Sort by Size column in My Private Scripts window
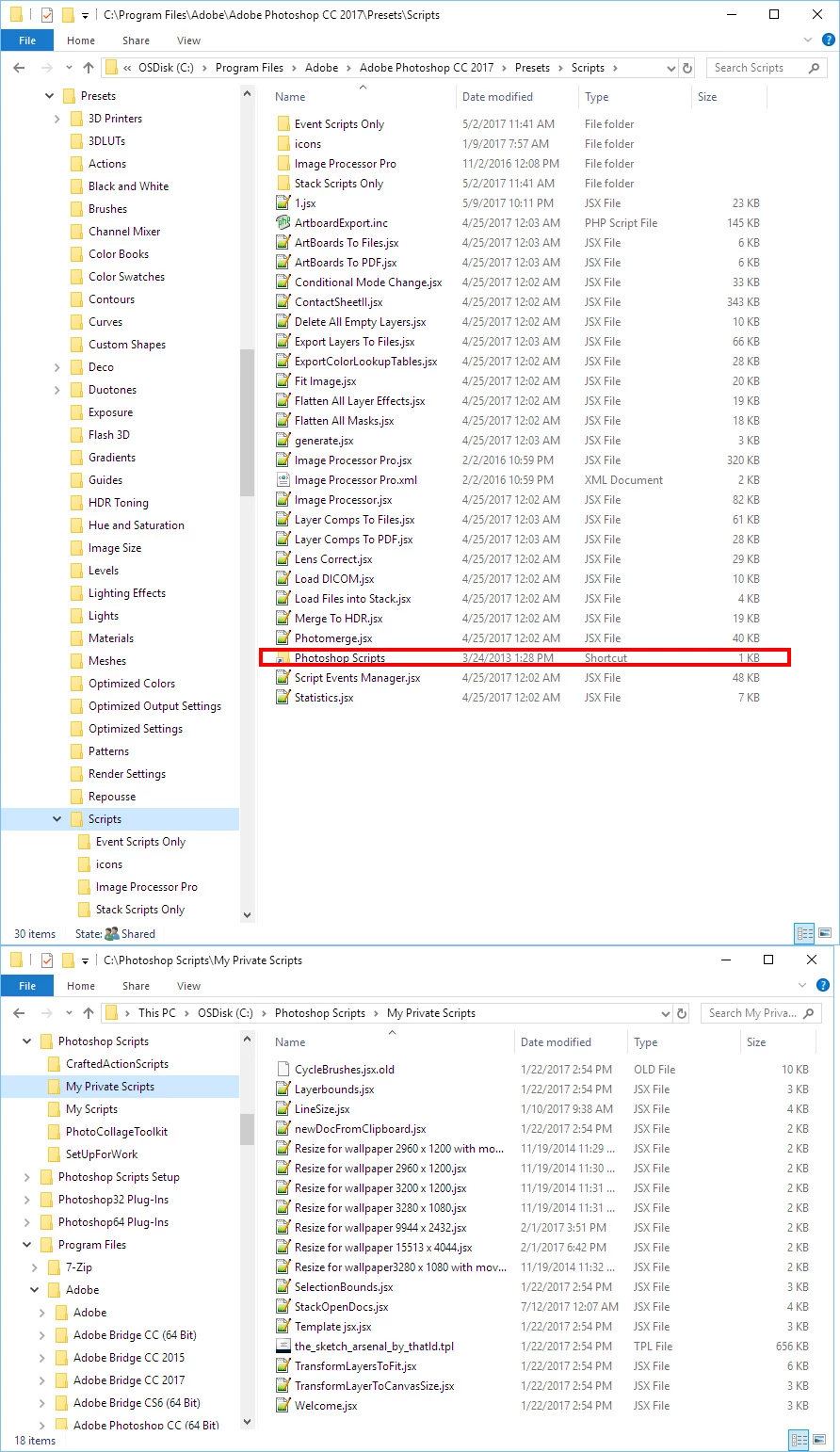Viewport: 840px width, 1452px height. click(780, 1042)
